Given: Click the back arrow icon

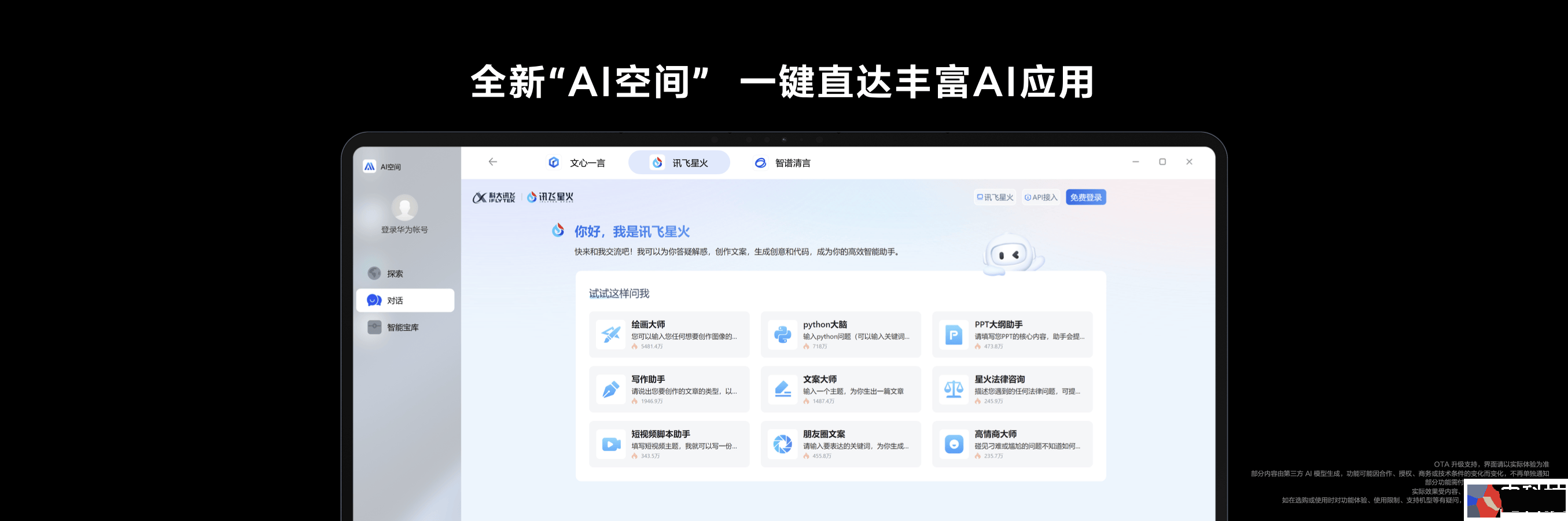Looking at the screenshot, I should point(492,162).
